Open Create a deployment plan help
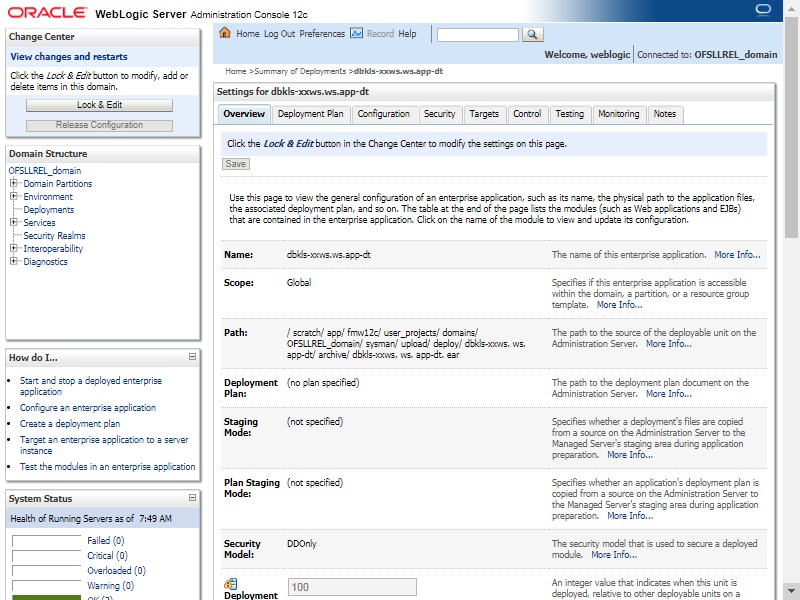 (70, 423)
